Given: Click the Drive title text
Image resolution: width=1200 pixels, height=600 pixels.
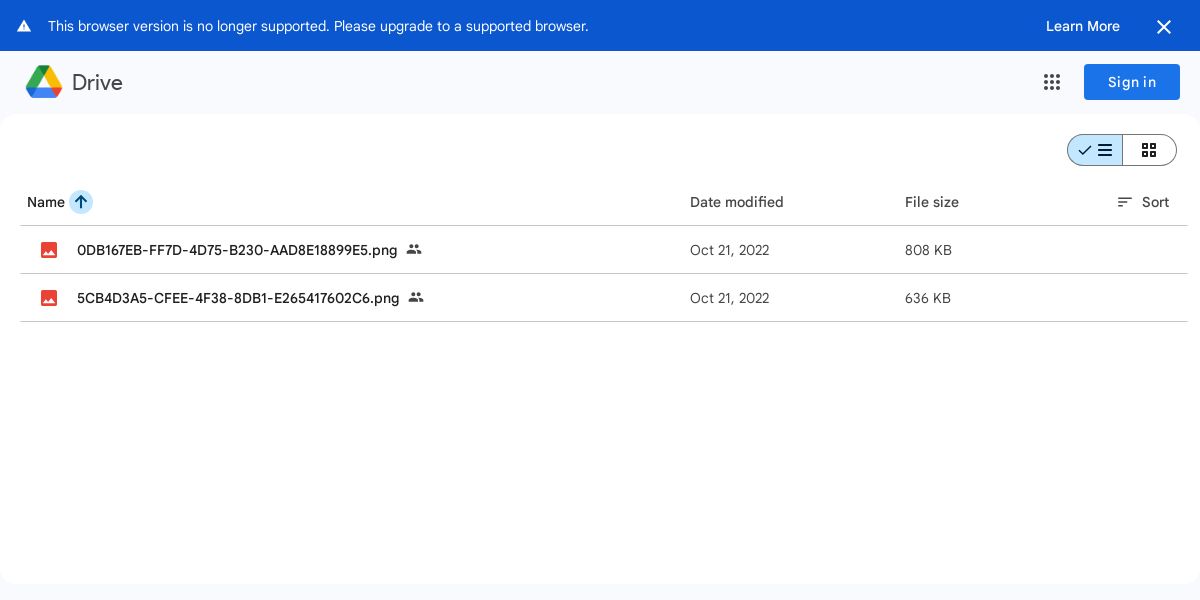Looking at the screenshot, I should click(x=97, y=82).
